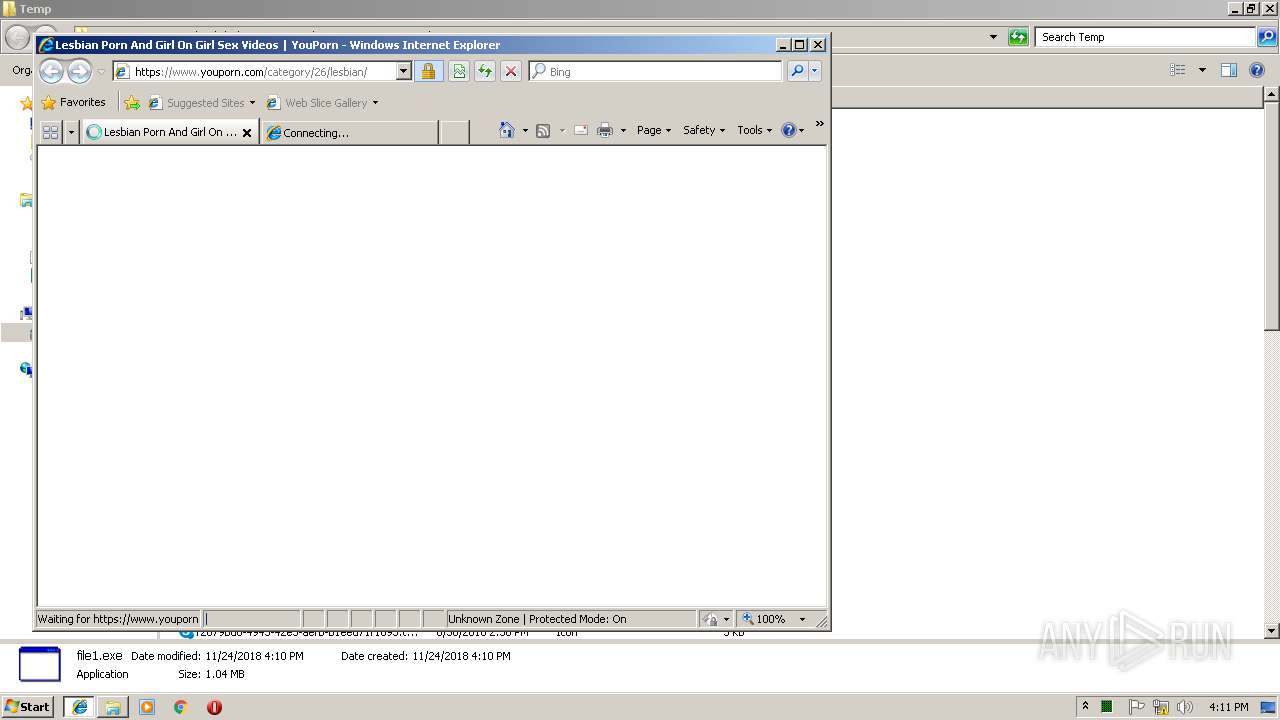Click the Show desktop button

tap(1268, 707)
